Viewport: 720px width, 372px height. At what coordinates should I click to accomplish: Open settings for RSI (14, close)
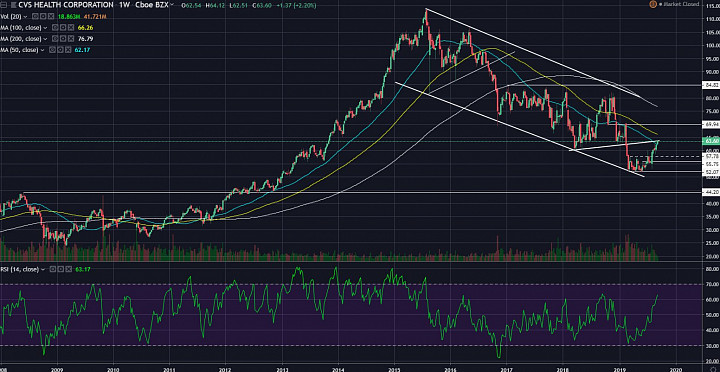61,269
